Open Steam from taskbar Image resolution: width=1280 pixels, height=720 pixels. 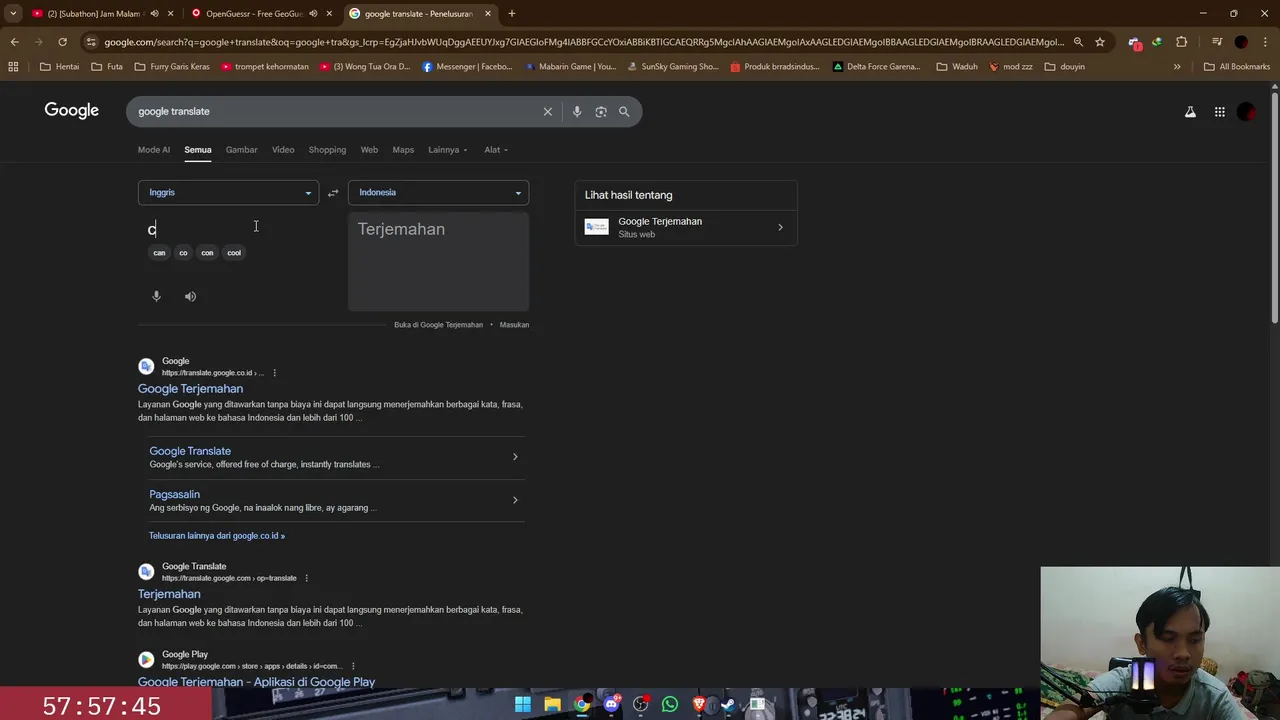click(x=728, y=704)
